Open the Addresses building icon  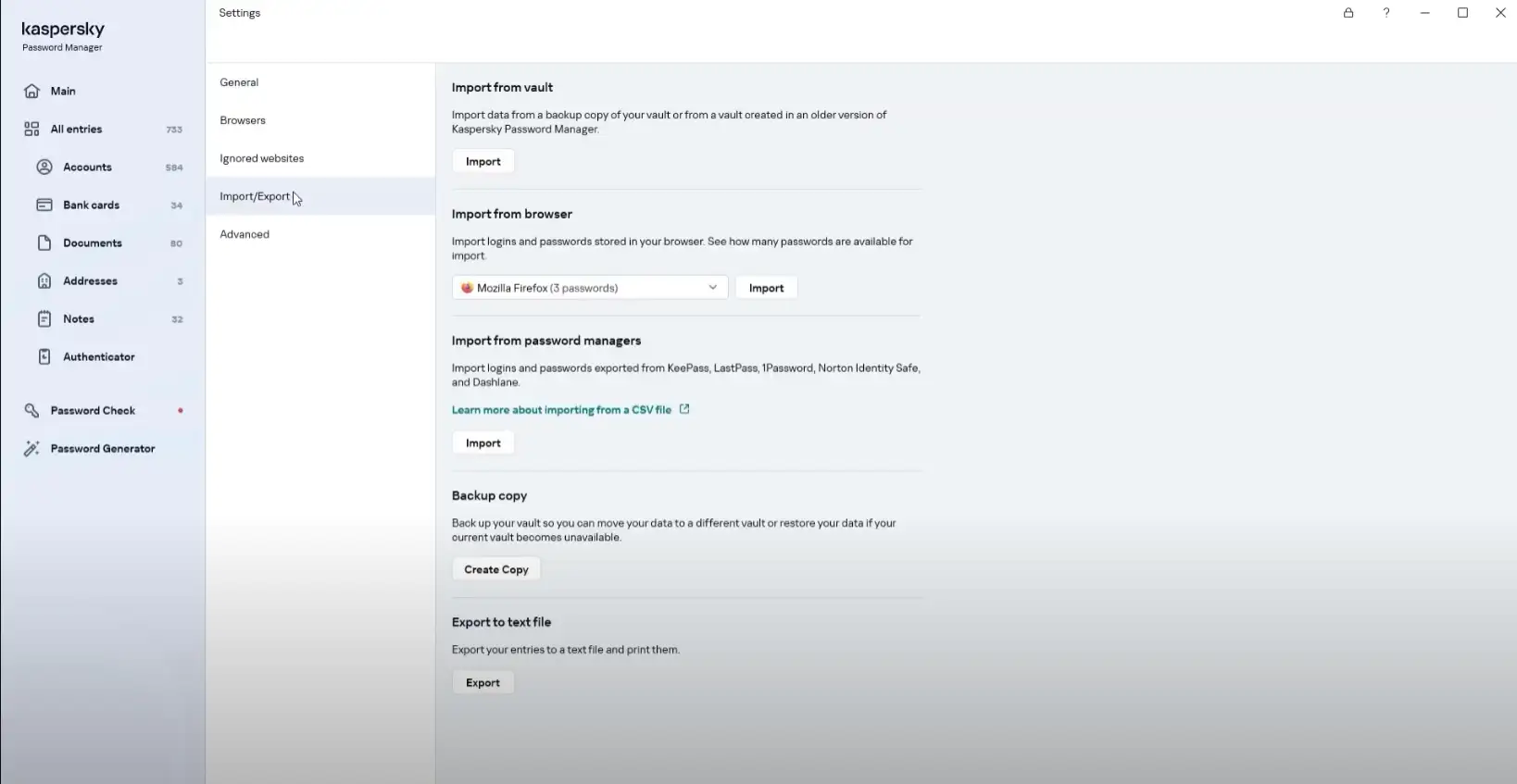click(44, 281)
